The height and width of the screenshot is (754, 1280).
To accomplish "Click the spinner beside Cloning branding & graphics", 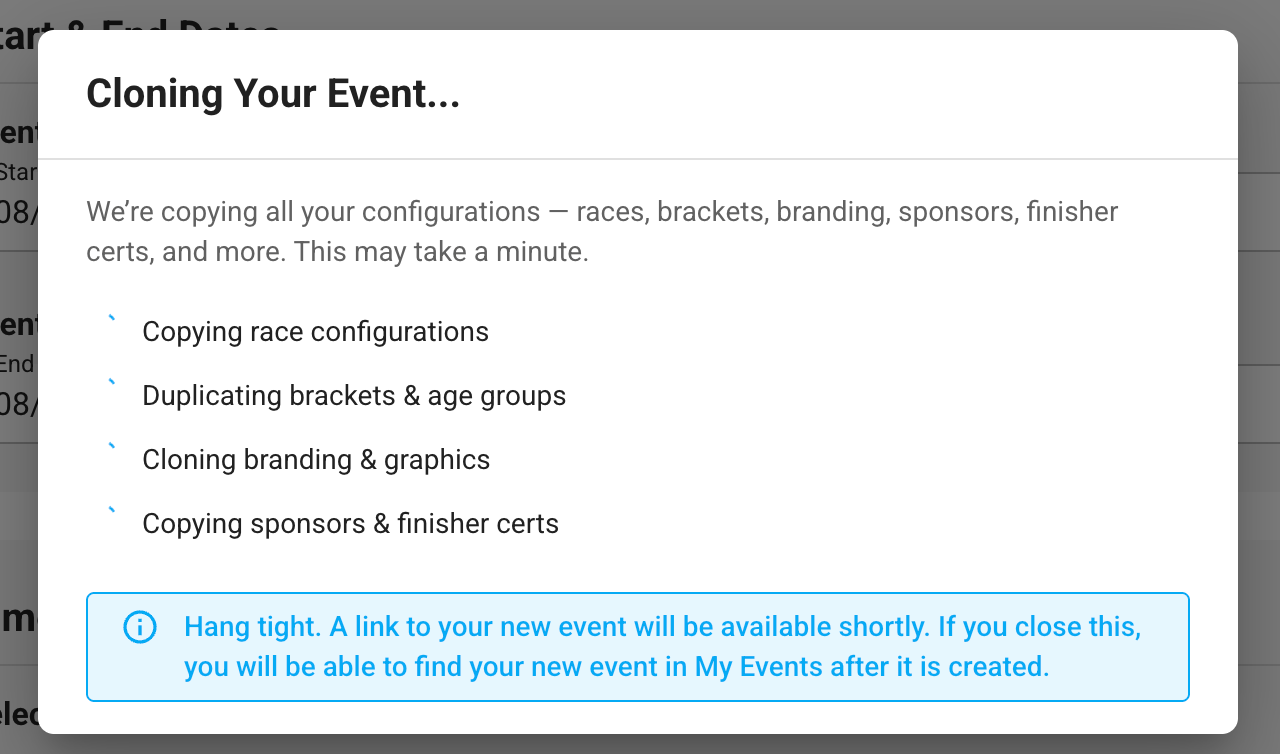I will tap(112, 448).
